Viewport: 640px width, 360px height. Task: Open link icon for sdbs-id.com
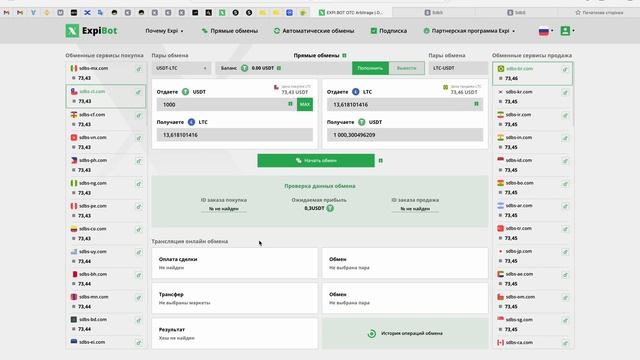pyautogui.click(x=565, y=162)
